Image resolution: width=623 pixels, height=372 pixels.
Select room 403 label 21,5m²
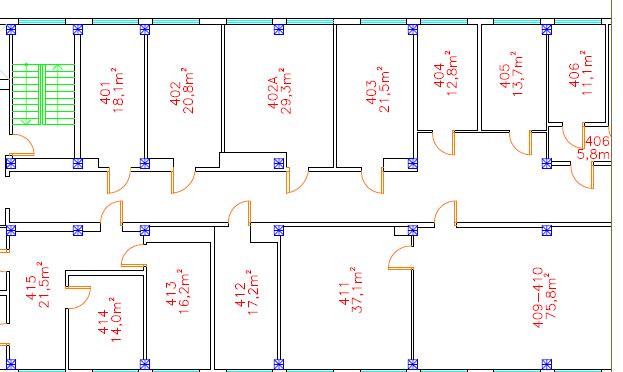(x=377, y=90)
